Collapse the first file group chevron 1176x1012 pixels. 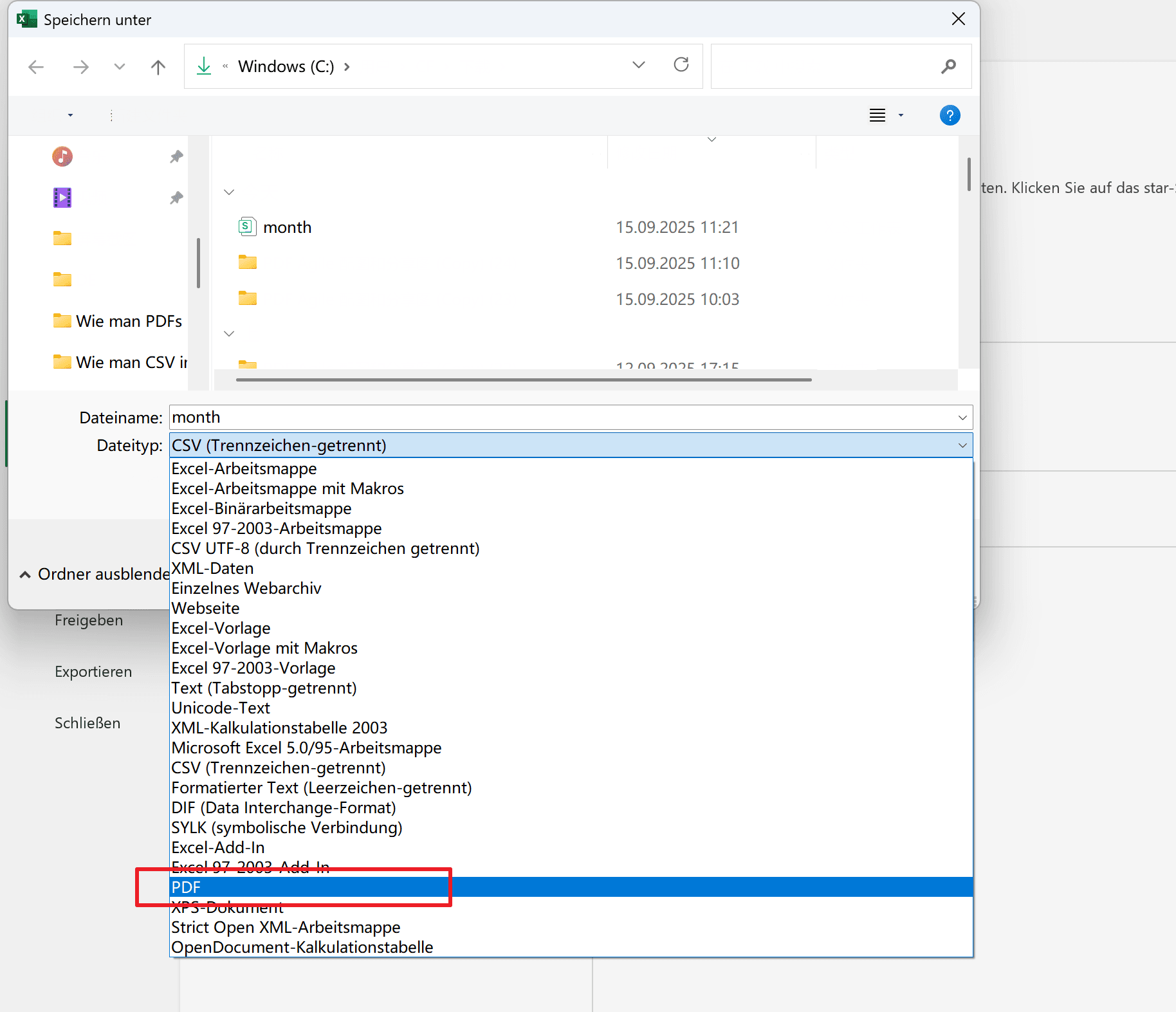click(228, 192)
